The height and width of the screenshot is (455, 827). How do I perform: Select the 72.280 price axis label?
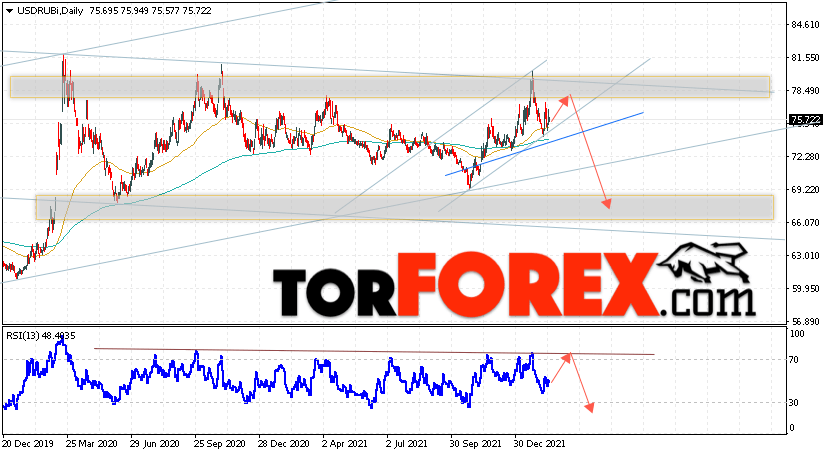click(x=805, y=157)
